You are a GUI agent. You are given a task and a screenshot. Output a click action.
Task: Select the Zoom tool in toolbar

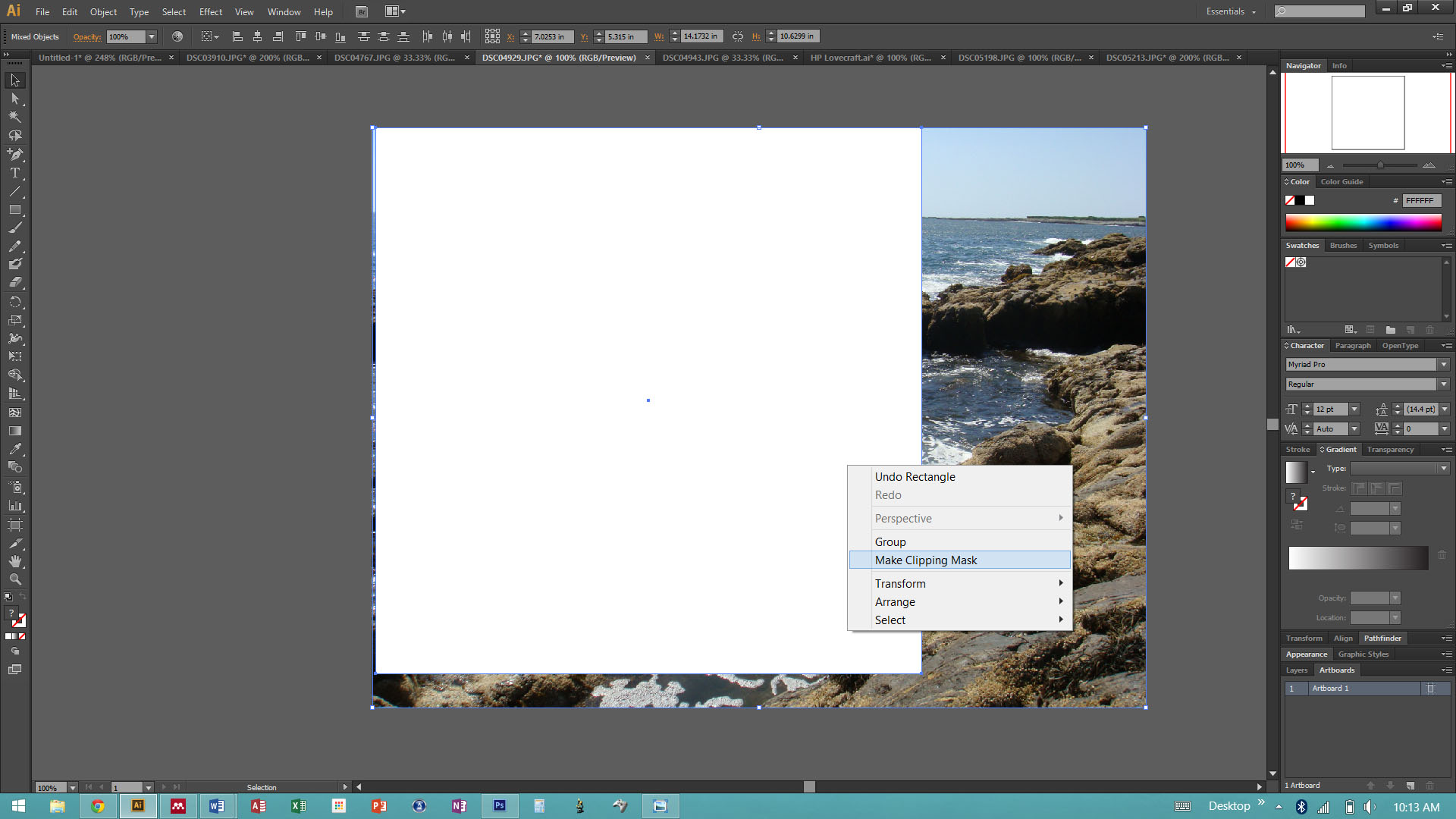[13, 579]
